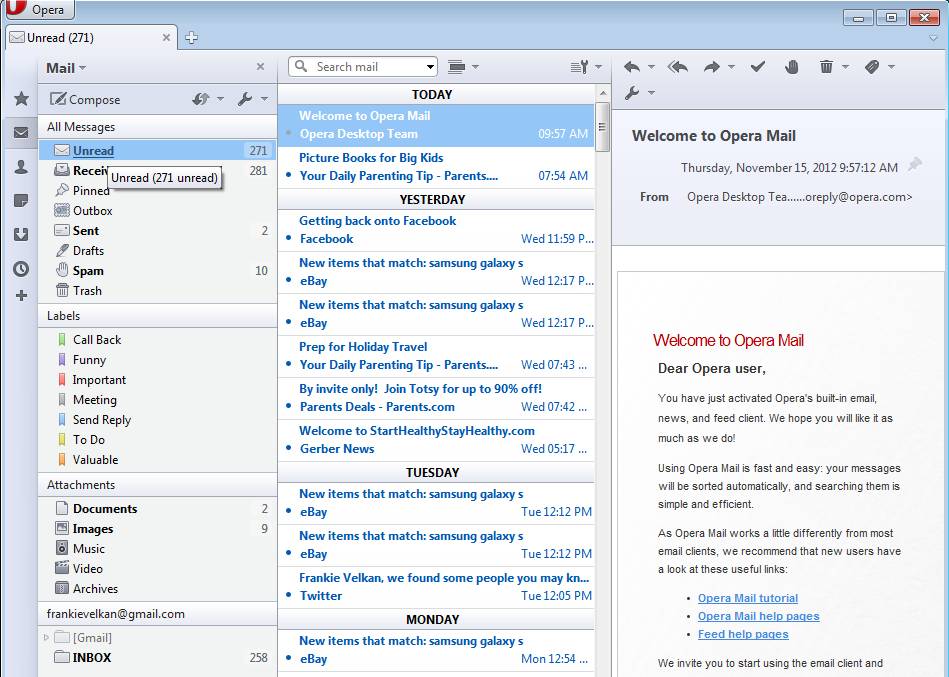Open the History clock panel
The image size is (949, 677).
pos(21,269)
